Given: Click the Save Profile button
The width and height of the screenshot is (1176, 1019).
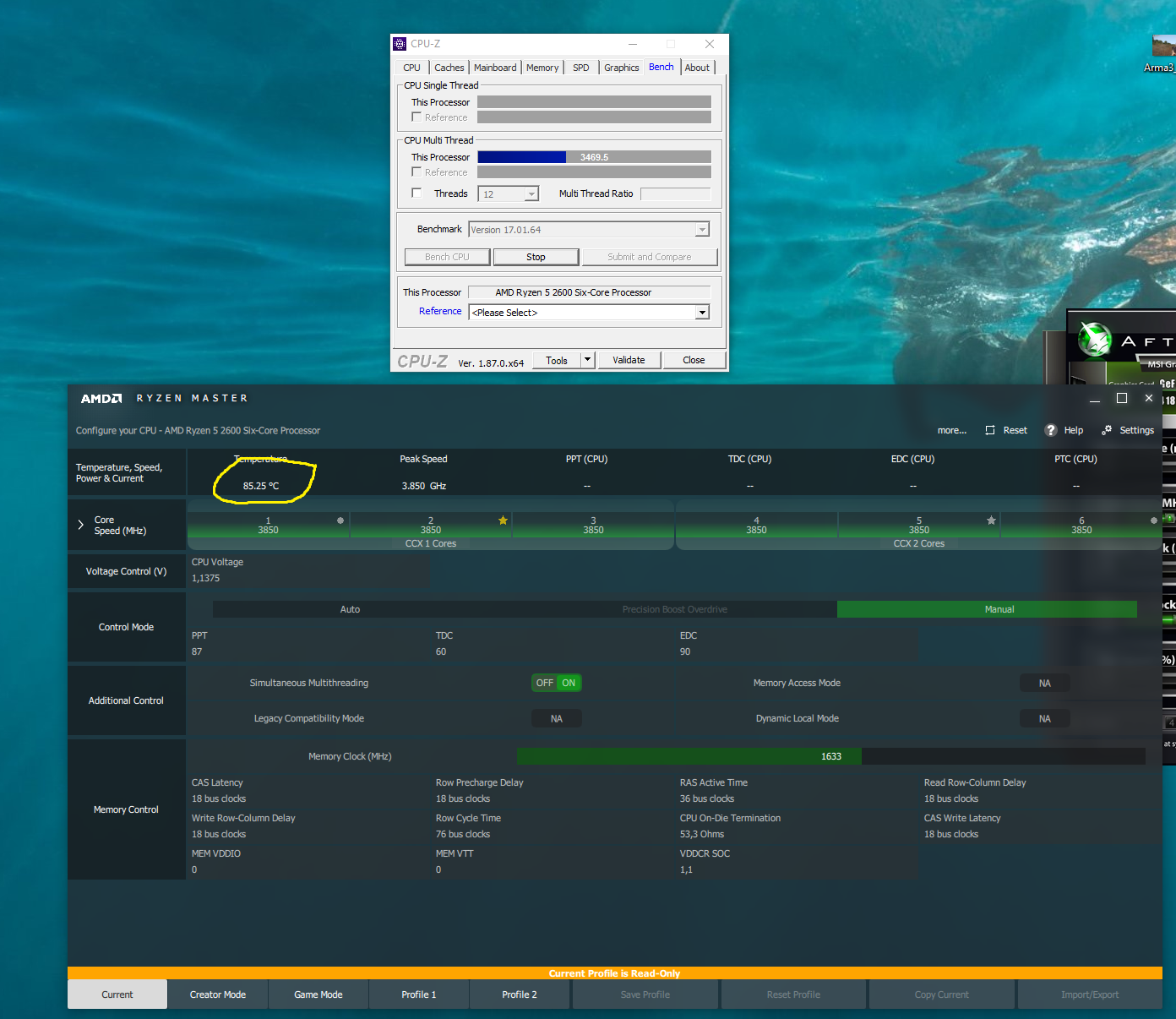Looking at the screenshot, I should pos(645,994).
